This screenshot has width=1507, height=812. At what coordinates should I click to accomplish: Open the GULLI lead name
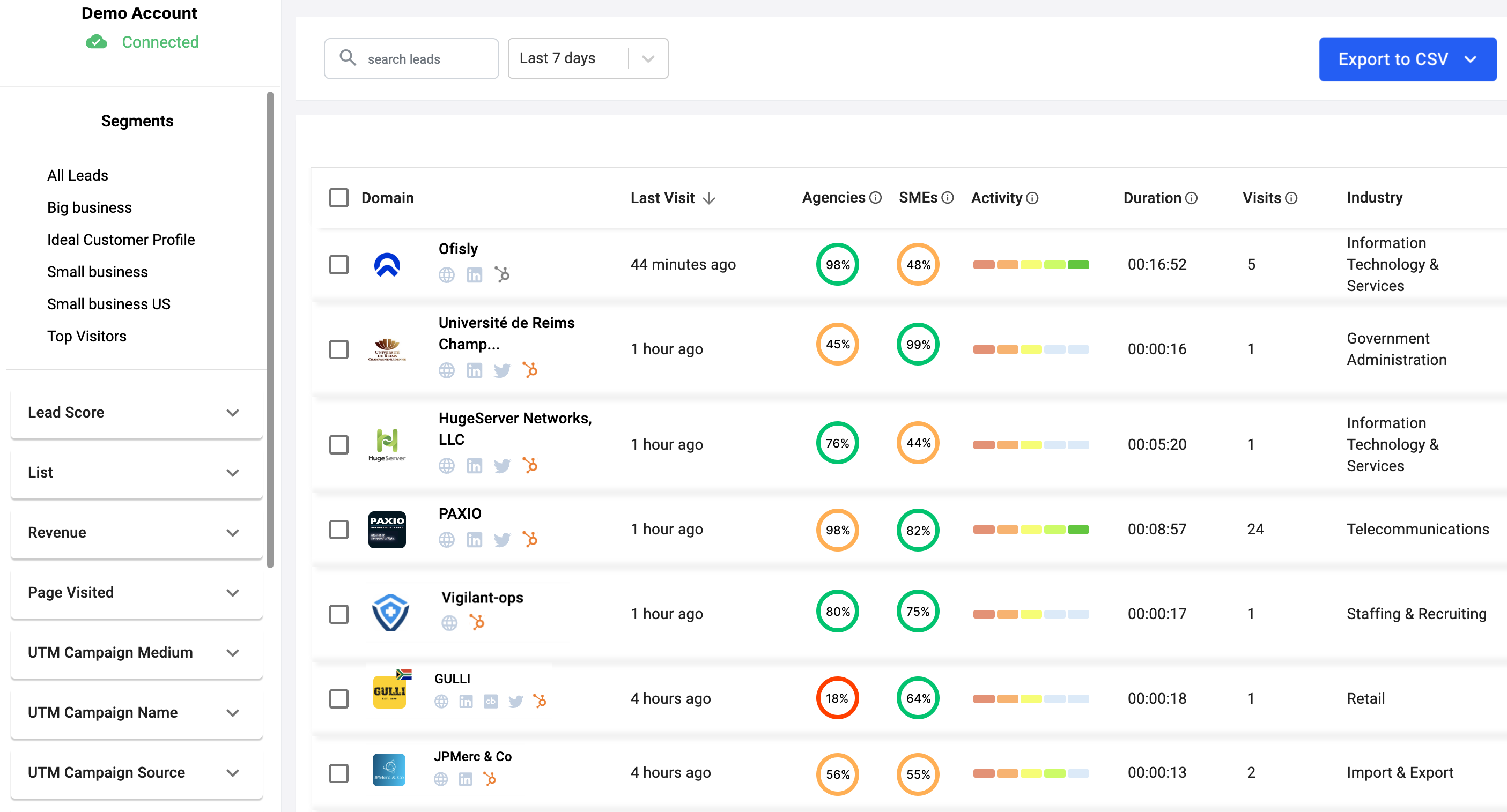click(452, 679)
